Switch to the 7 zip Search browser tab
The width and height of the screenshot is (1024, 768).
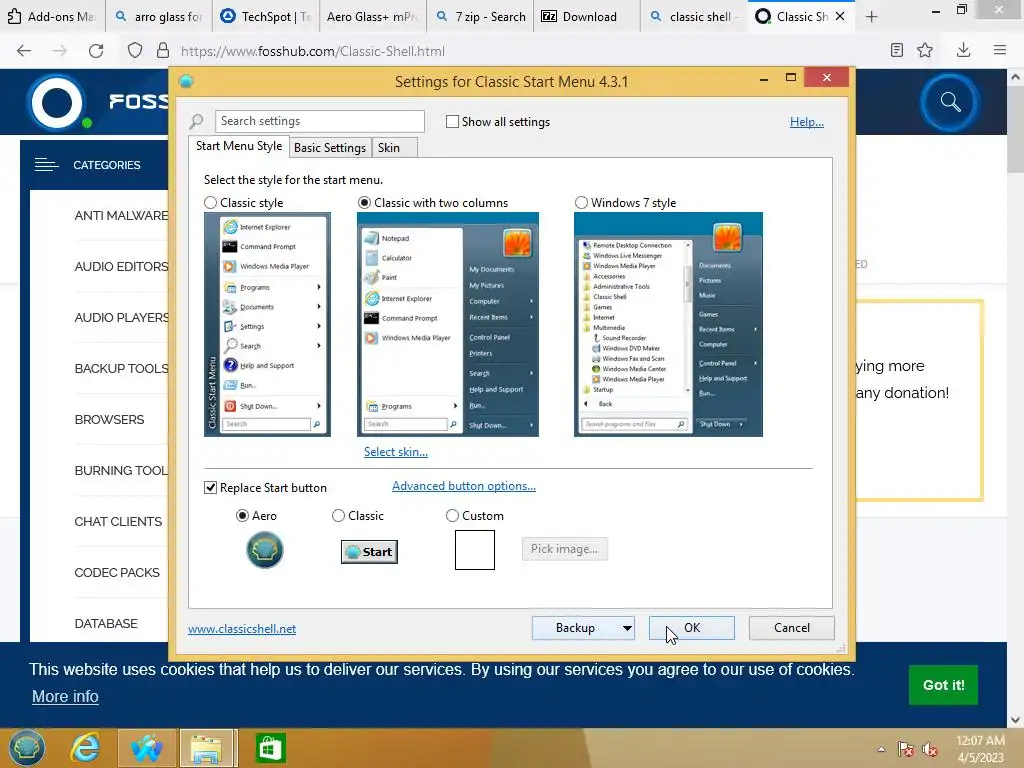click(x=481, y=16)
